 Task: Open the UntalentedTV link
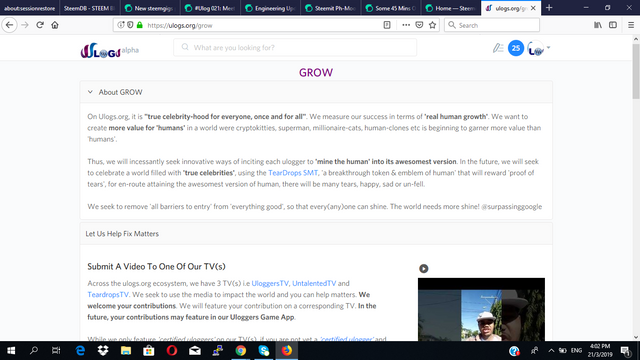314,283
